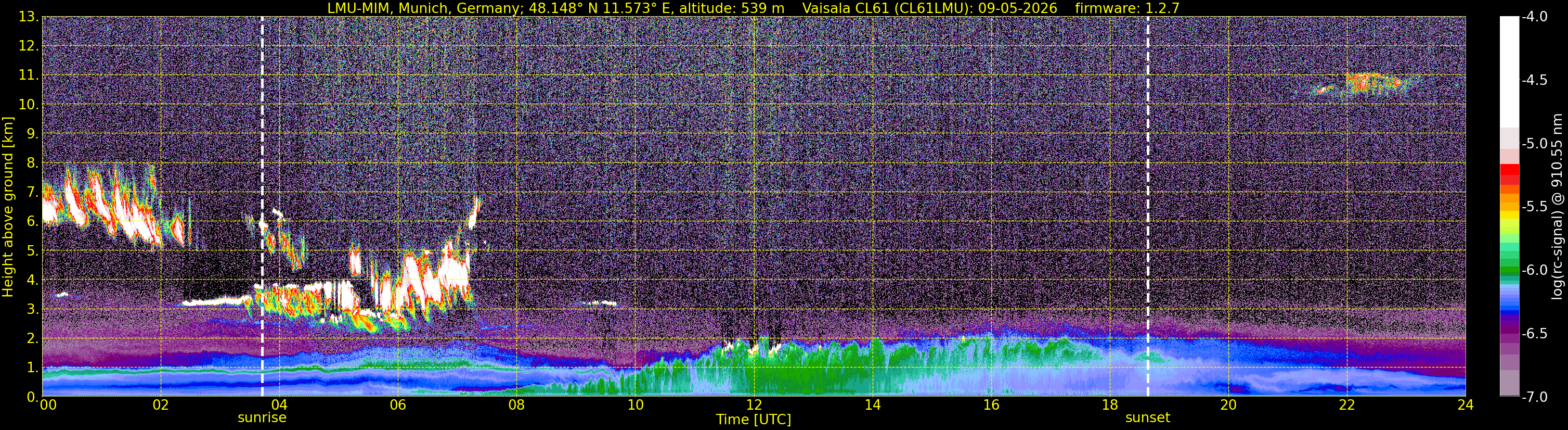Screen dimensions: 1568x430
Task: Click the '16' time tick label
Action: pos(991,405)
